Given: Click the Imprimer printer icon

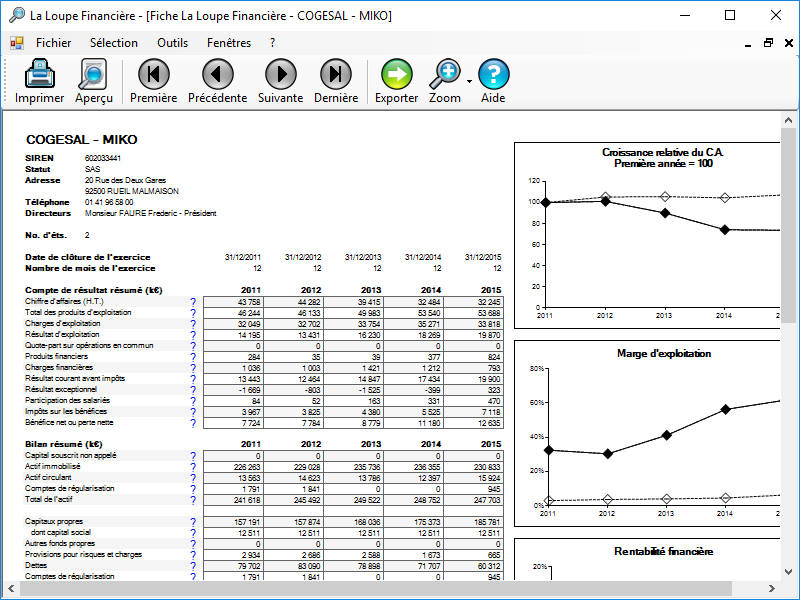Looking at the screenshot, I should 39,74.
